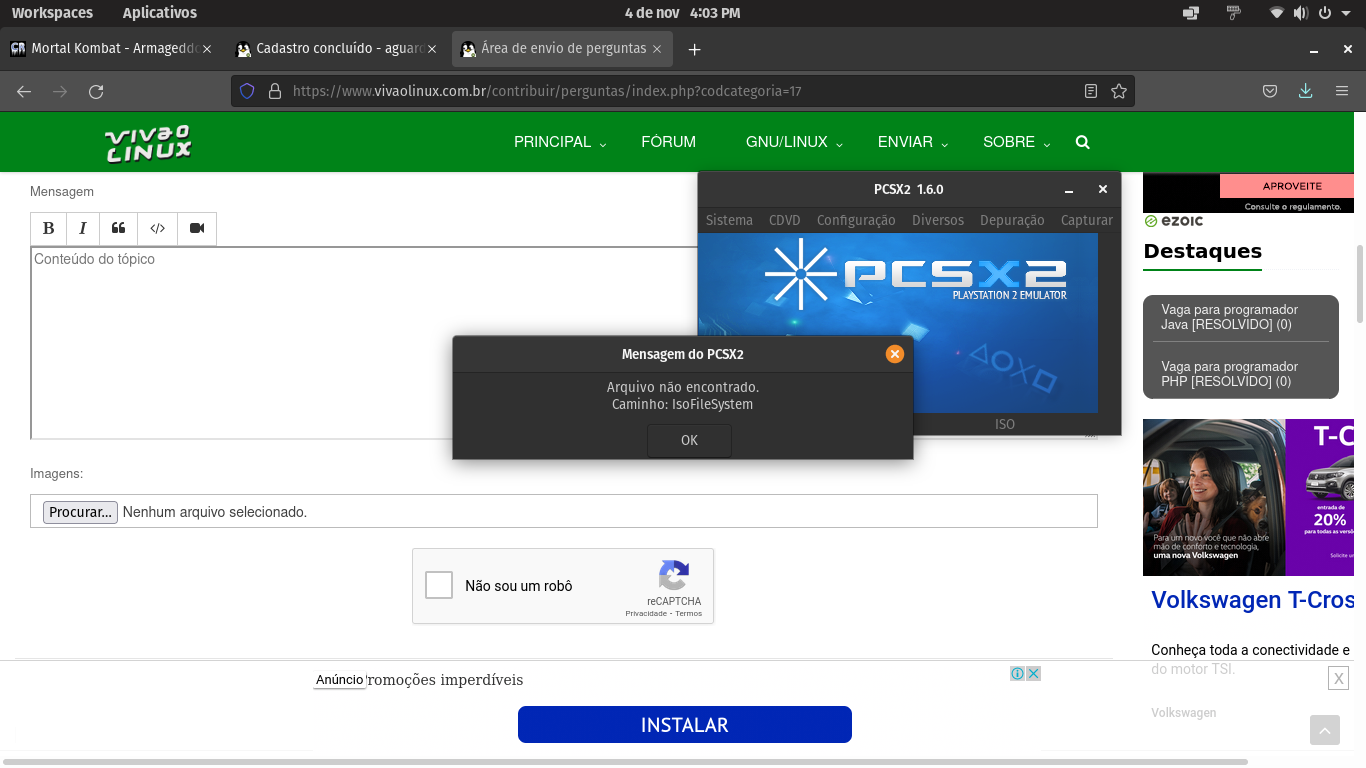Open the PCSX2 Capturar menu
The height and width of the screenshot is (768, 1366).
1087,220
